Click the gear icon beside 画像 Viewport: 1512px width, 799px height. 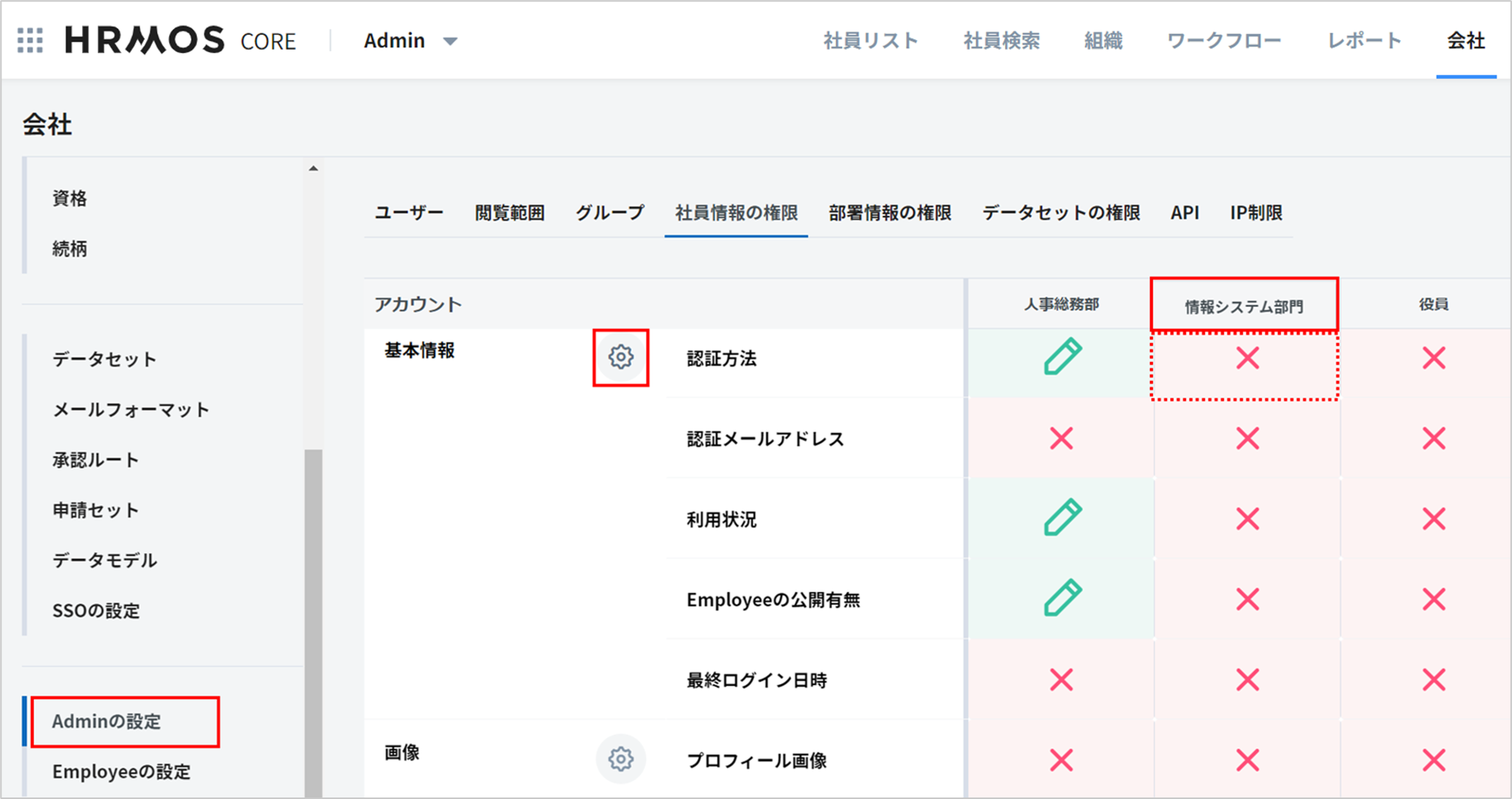(x=620, y=759)
